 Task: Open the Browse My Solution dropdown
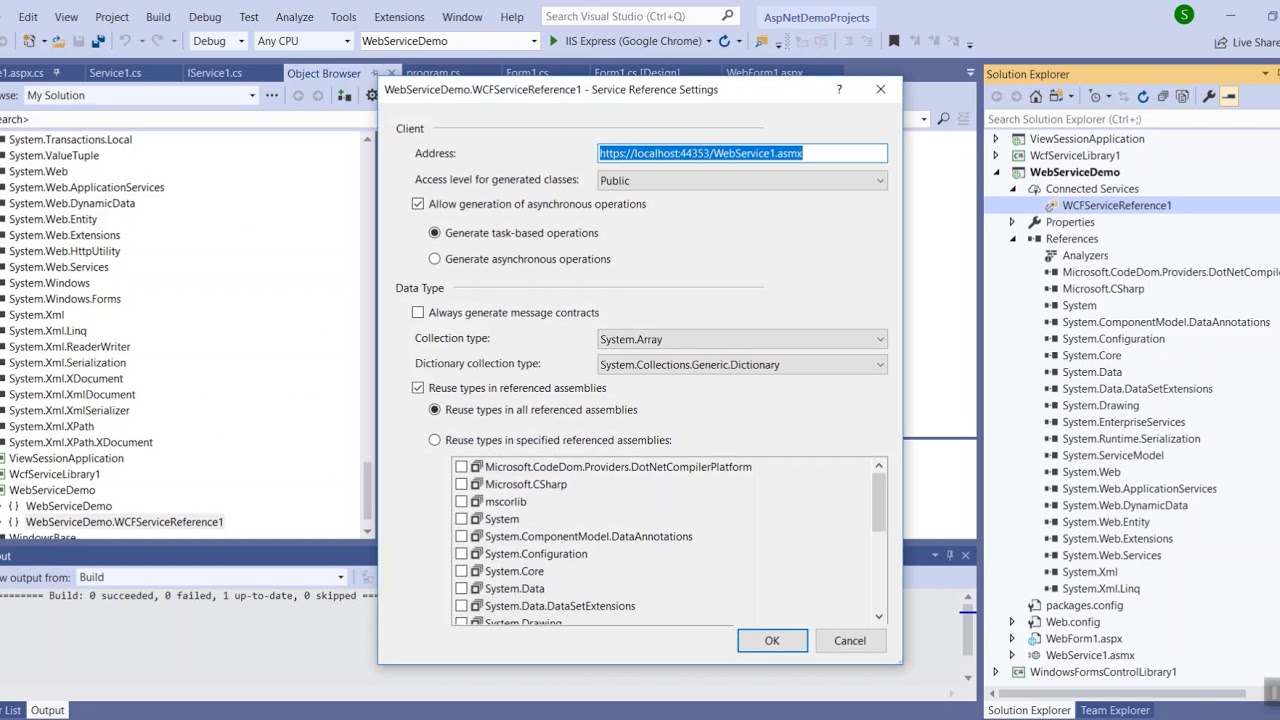click(140, 95)
